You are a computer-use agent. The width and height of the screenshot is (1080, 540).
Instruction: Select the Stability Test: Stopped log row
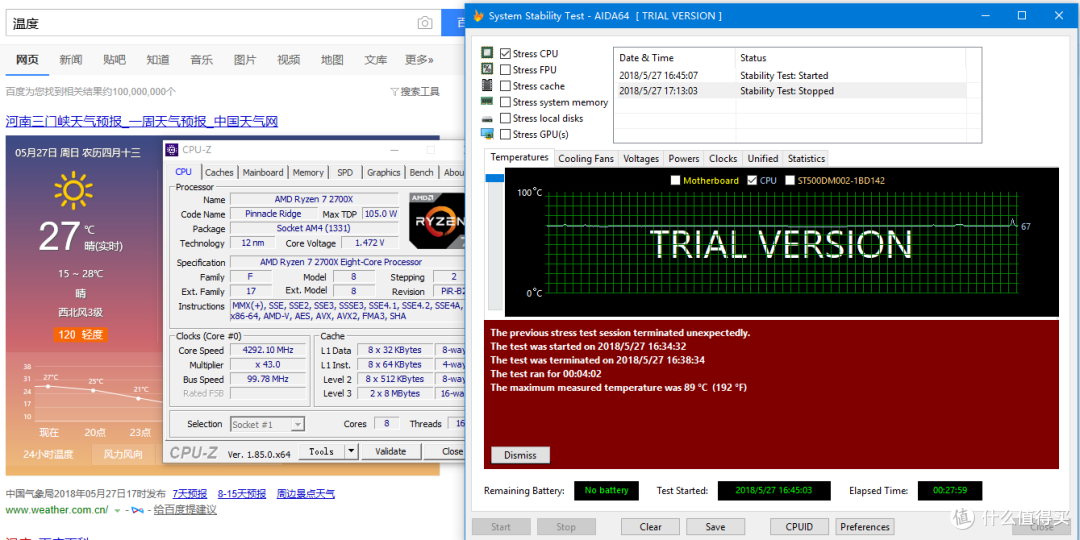792,91
